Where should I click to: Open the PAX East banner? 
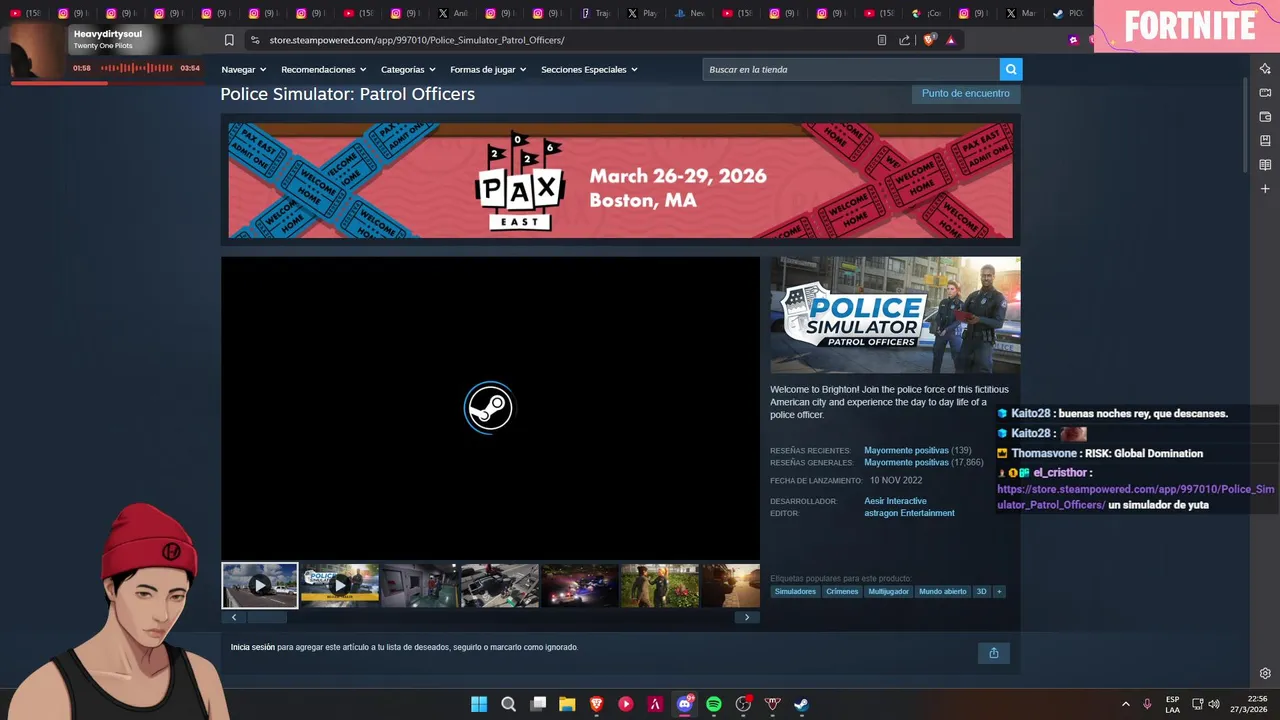point(620,180)
